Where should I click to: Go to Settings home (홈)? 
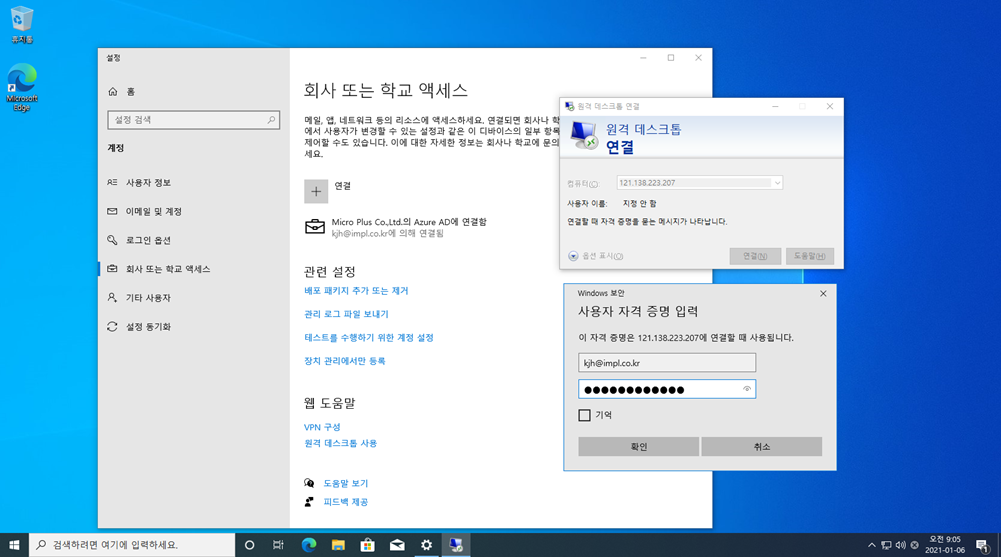121,92
